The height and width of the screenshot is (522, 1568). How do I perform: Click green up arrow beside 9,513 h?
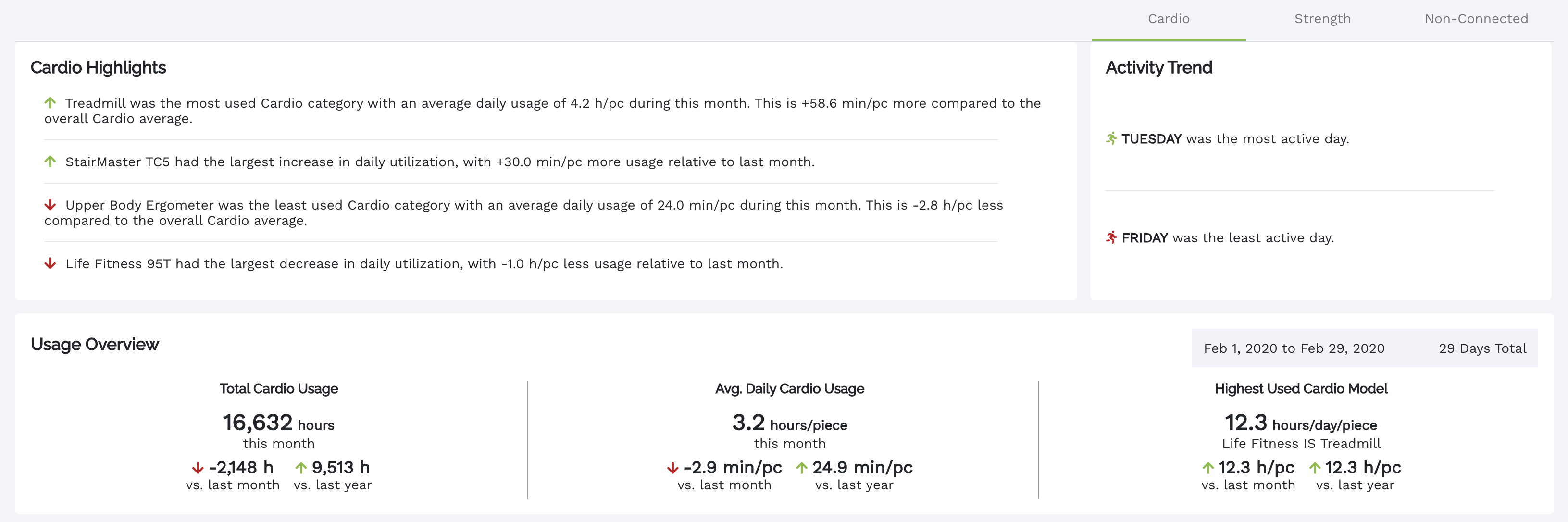[301, 468]
